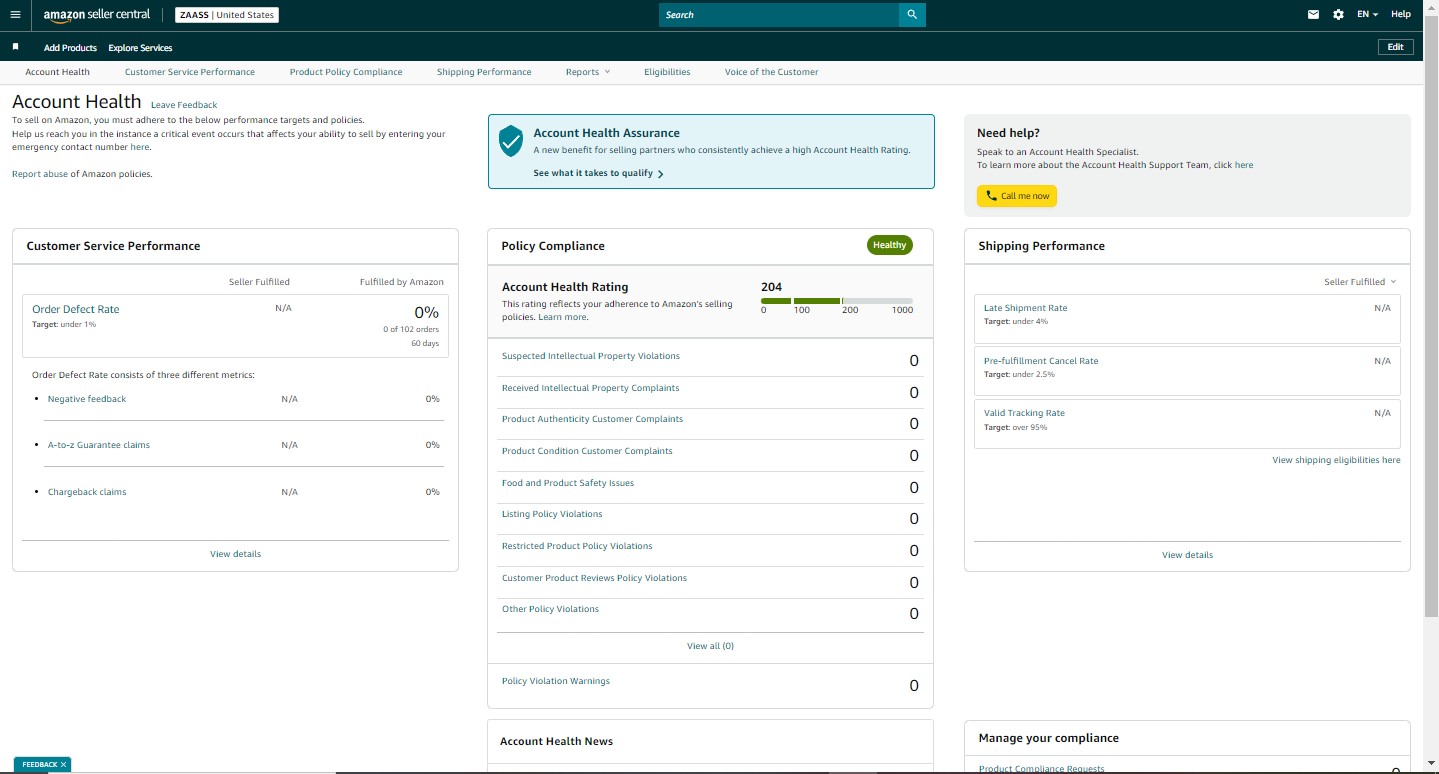The width and height of the screenshot is (1439, 774).
Task: Expand the Reports dropdown menu
Action: [x=587, y=72]
